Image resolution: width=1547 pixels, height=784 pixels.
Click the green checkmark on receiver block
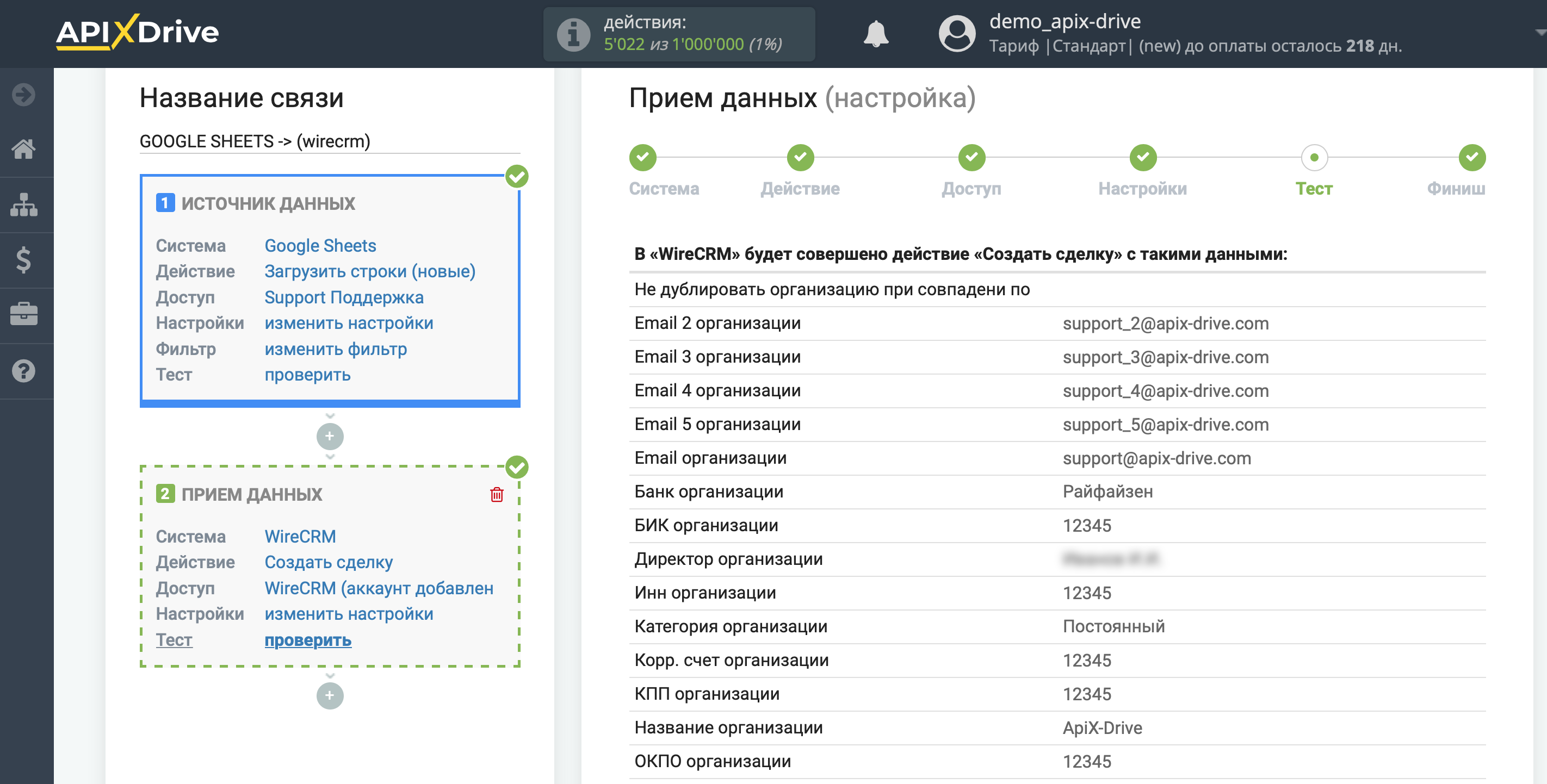[x=516, y=467]
